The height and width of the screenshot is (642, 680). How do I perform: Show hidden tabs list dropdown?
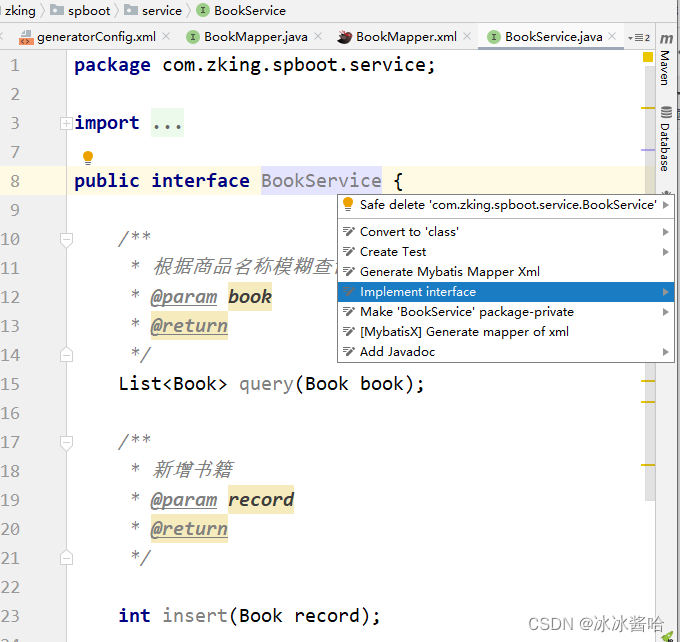pyautogui.click(x=639, y=38)
